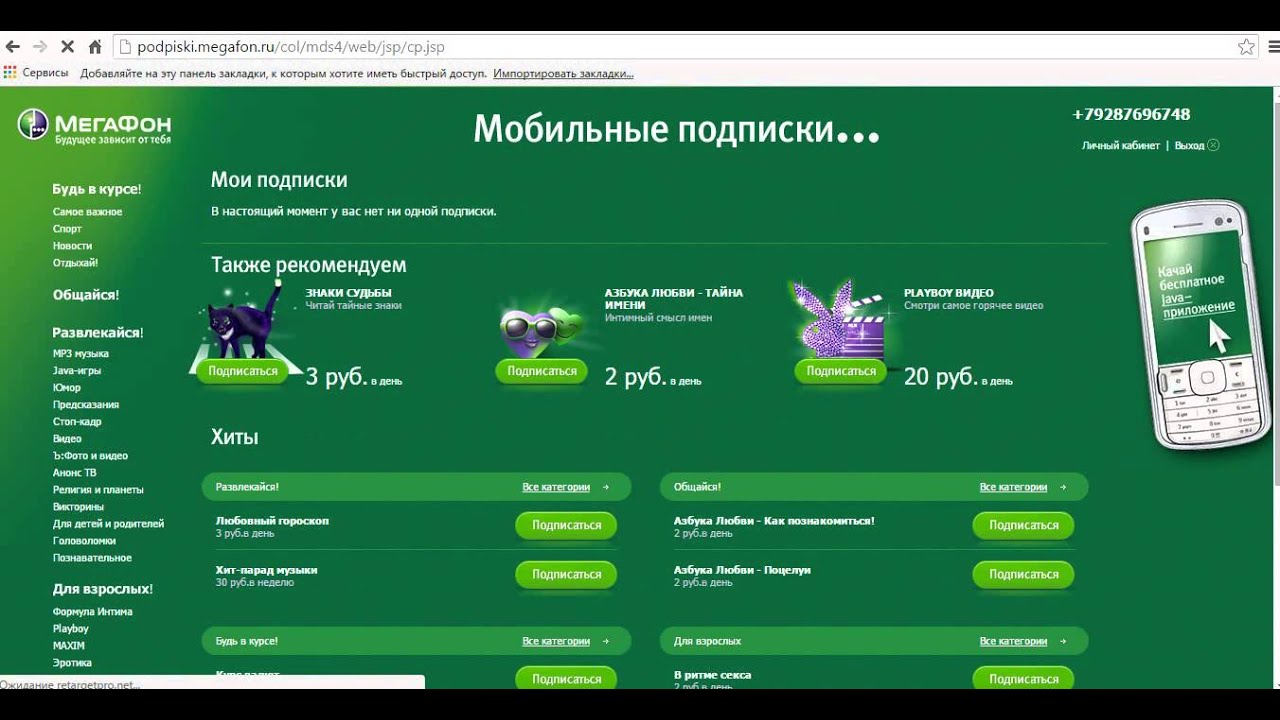Select Отдыхай! in sidebar

(x=75, y=263)
